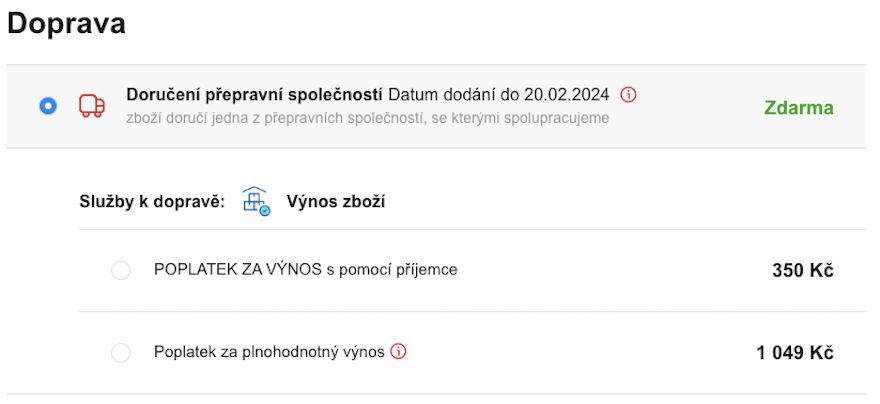This screenshot has width=880, height=404.
Task: Click the 350 Kč price
Action: (803, 270)
